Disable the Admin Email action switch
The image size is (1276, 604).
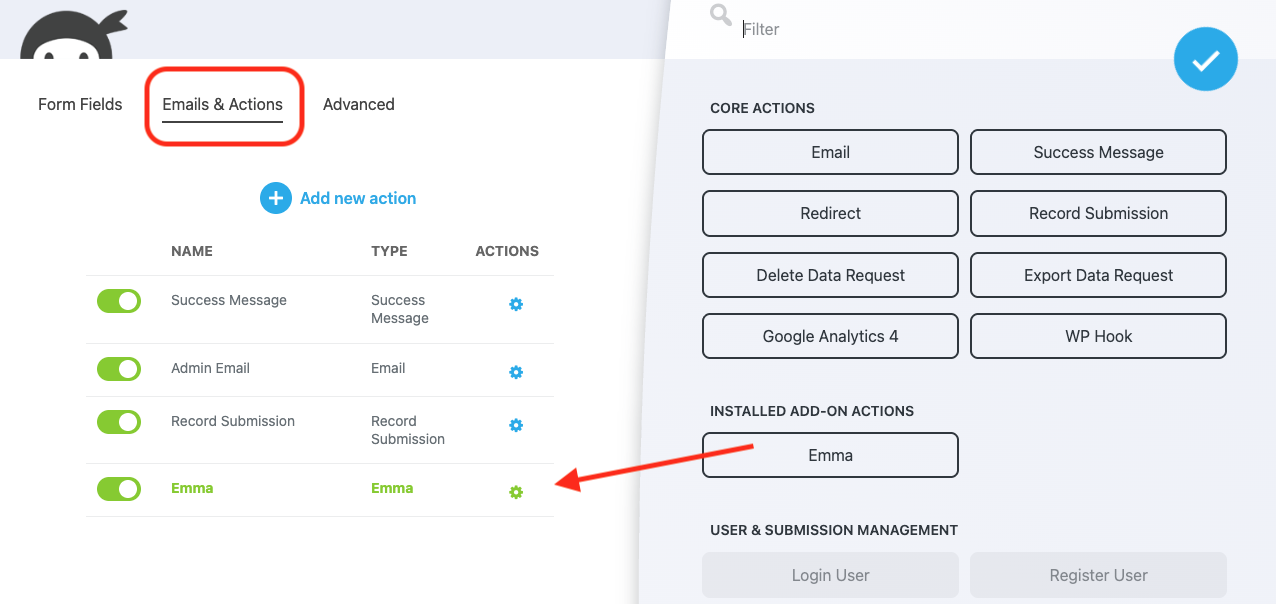click(119, 369)
